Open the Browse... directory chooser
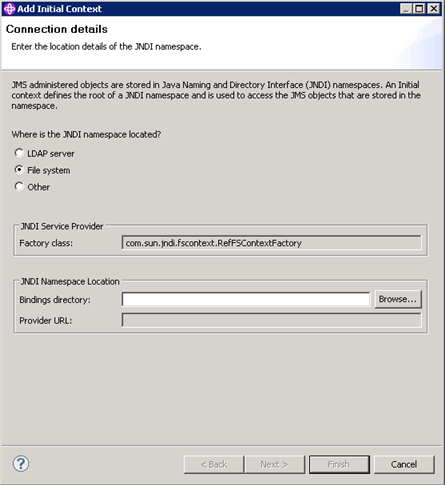The image size is (445, 485). tap(398, 299)
